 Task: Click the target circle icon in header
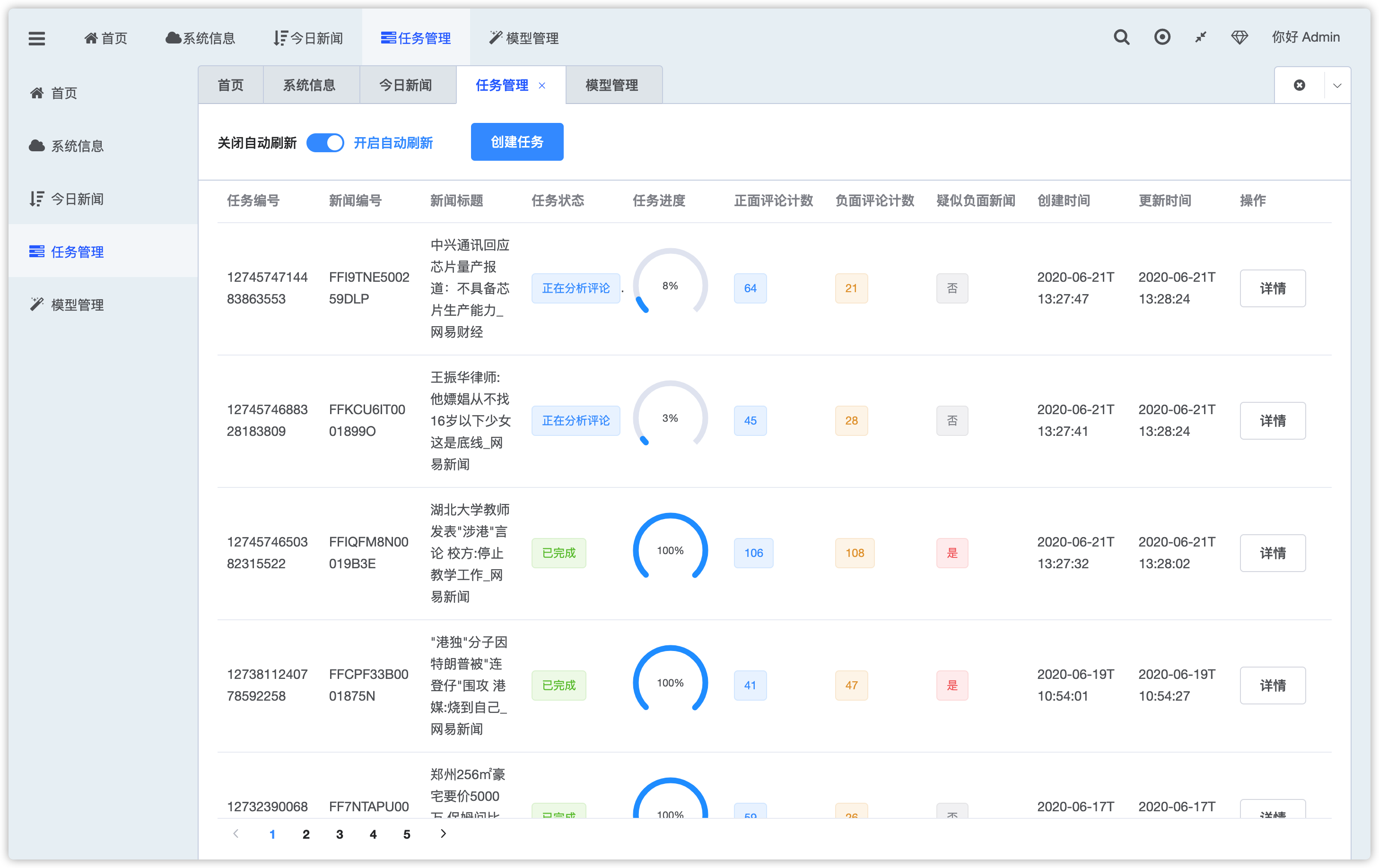coord(1162,37)
